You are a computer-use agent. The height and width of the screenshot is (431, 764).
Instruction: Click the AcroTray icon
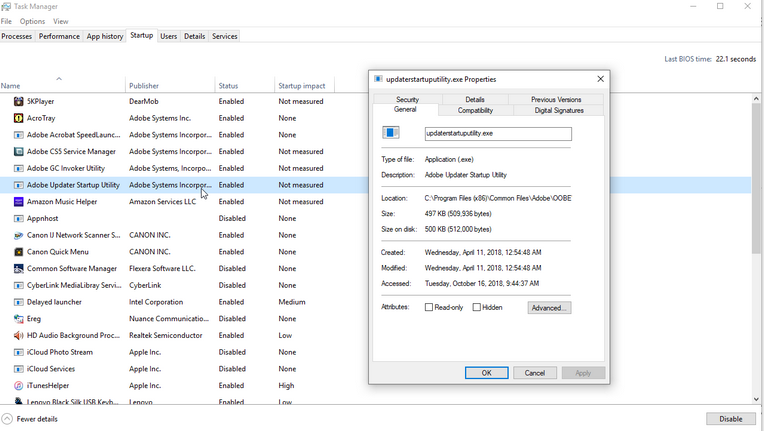click(19, 118)
